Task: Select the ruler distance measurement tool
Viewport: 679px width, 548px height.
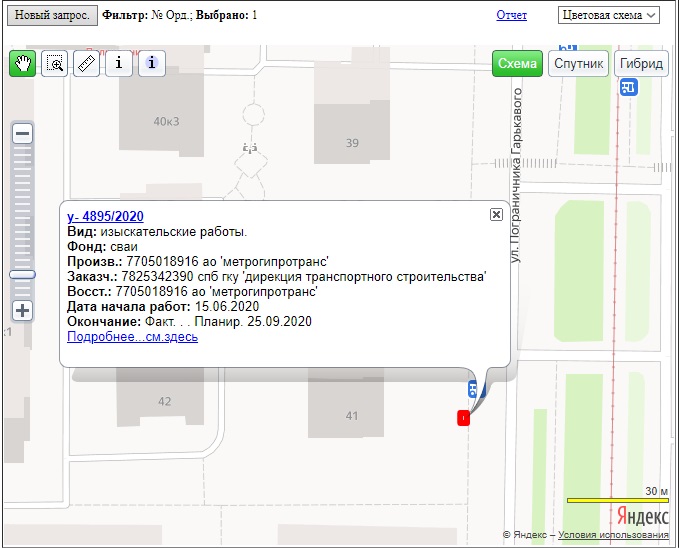Action: 87,63
